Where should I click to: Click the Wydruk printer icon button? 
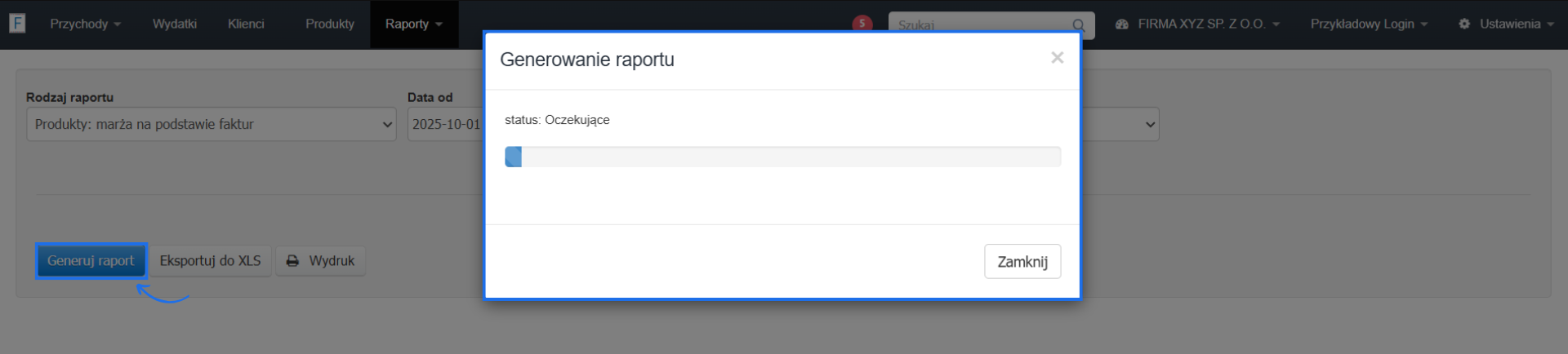pos(320,261)
